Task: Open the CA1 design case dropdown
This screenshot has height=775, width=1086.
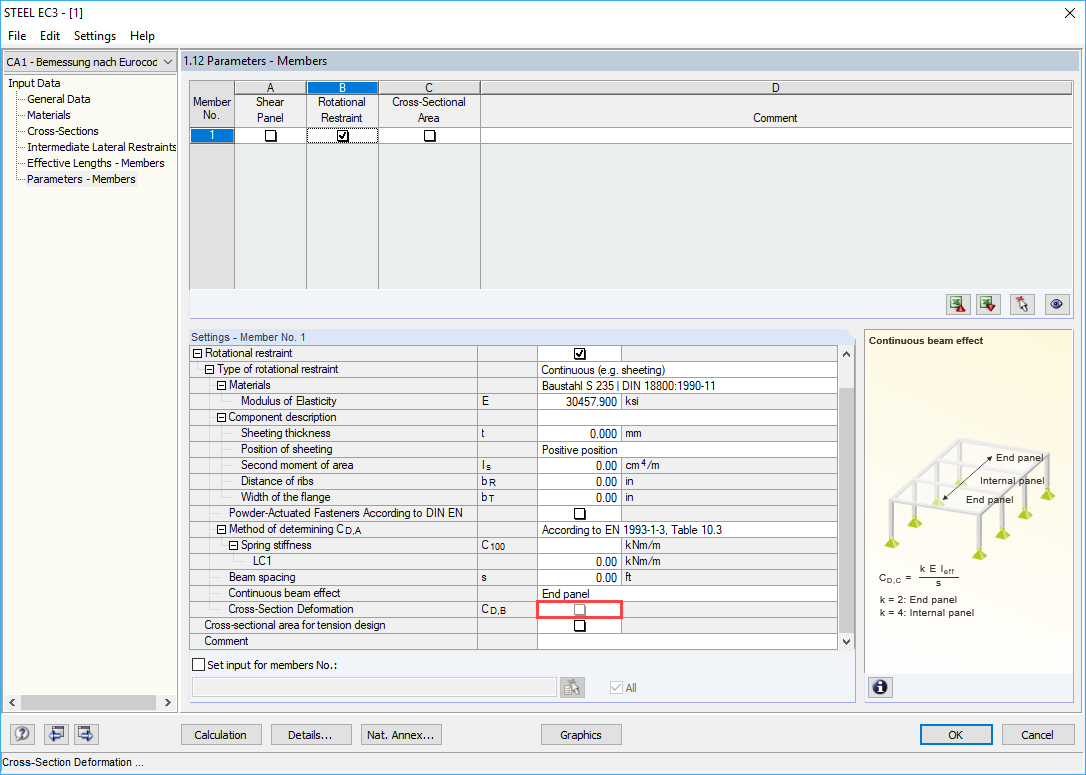Action: (x=166, y=61)
